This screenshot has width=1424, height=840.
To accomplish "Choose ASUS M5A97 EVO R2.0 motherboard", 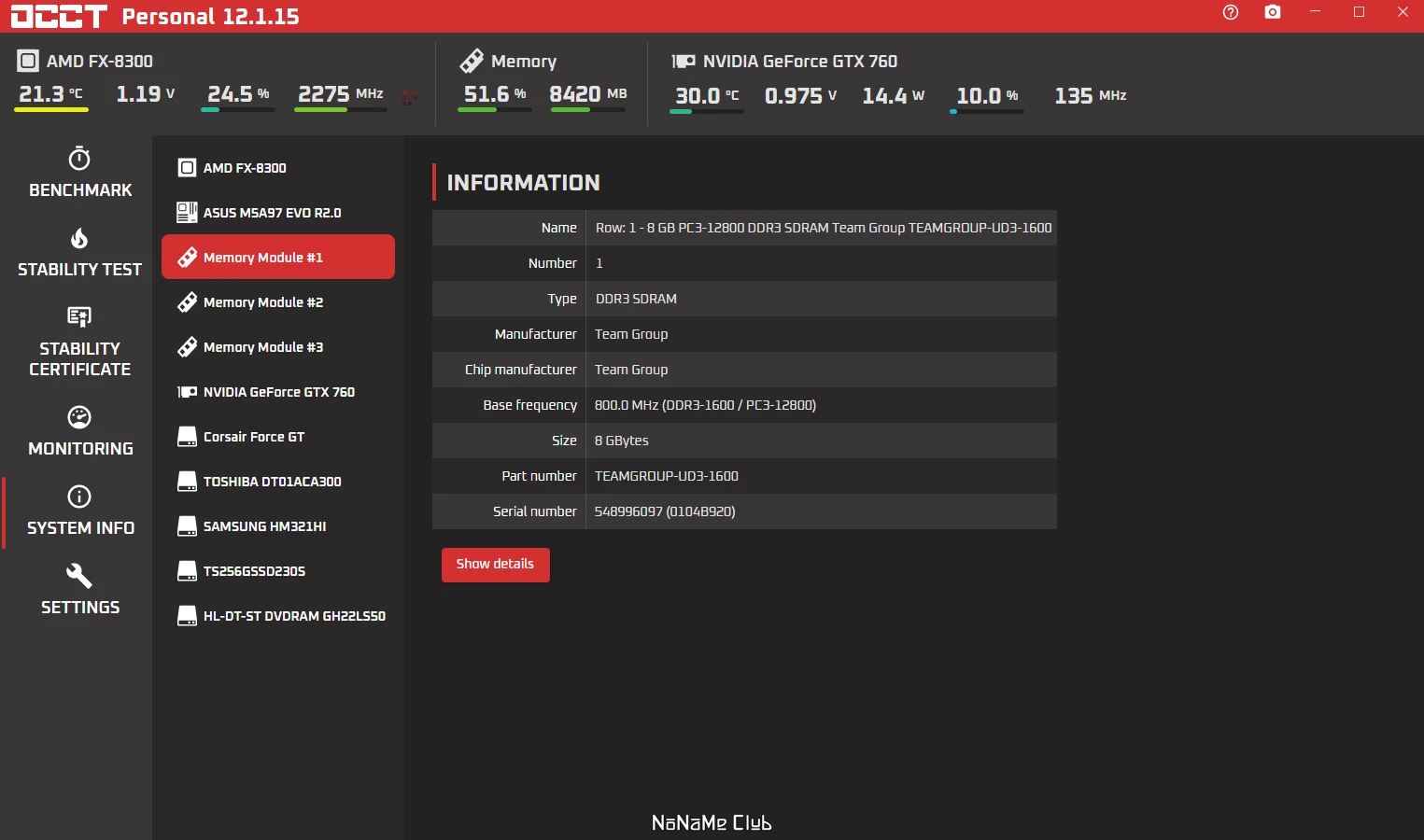I will pos(278,213).
